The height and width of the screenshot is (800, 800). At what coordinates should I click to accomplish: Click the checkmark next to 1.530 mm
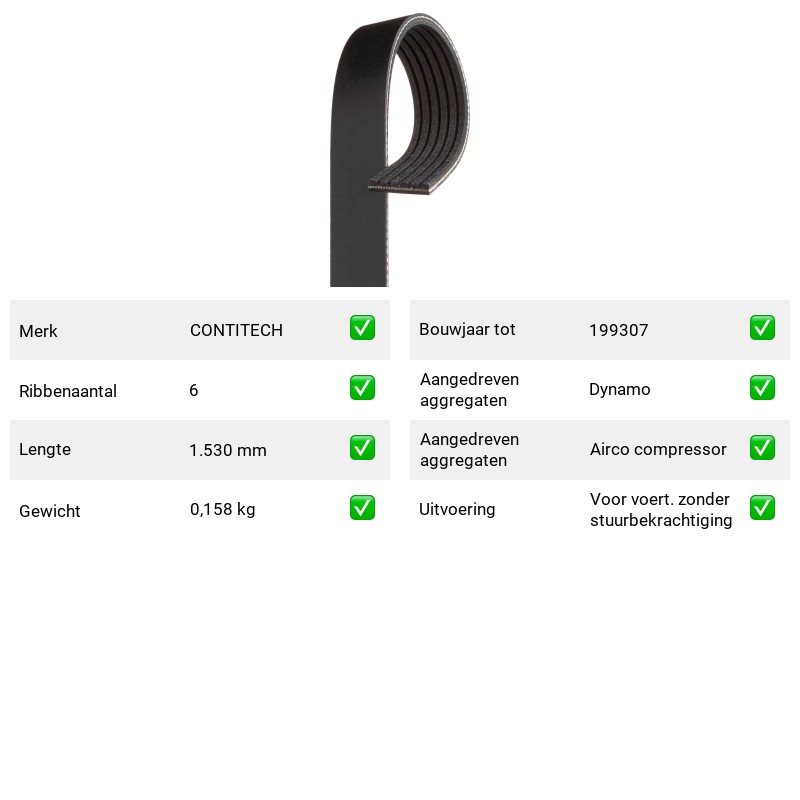pos(362,447)
